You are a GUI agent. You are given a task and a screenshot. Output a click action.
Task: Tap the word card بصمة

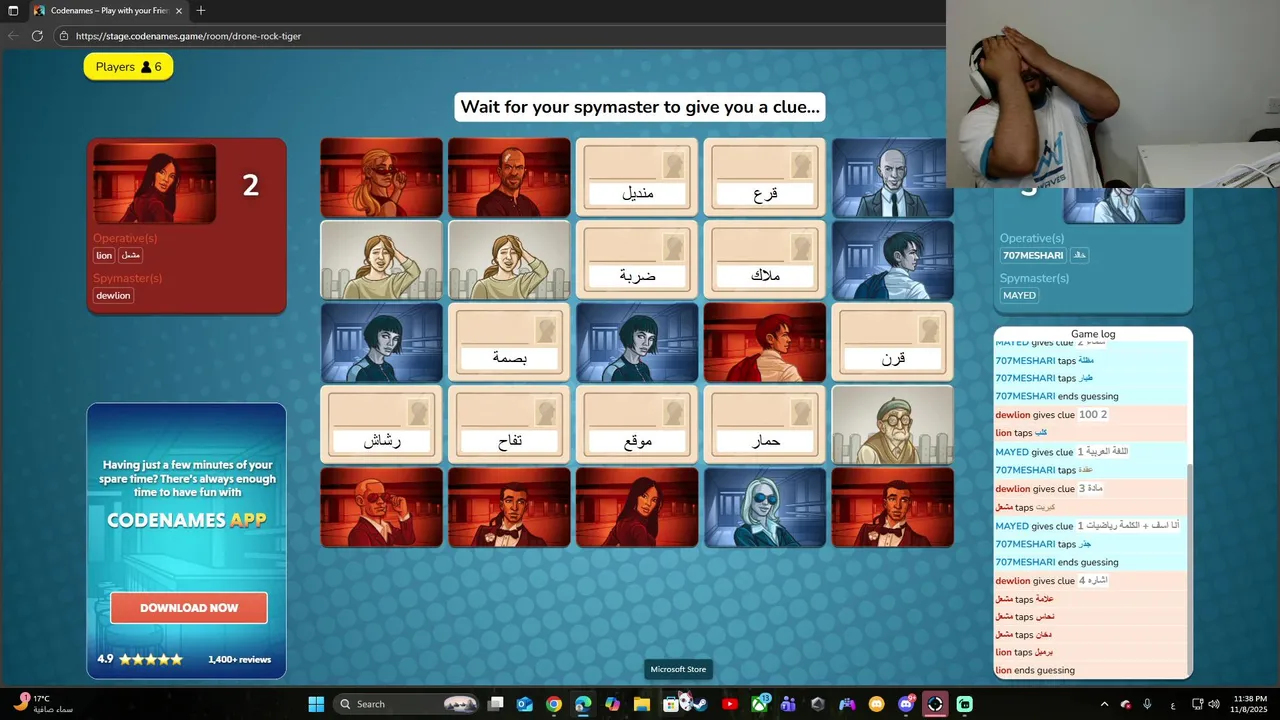[x=509, y=342]
